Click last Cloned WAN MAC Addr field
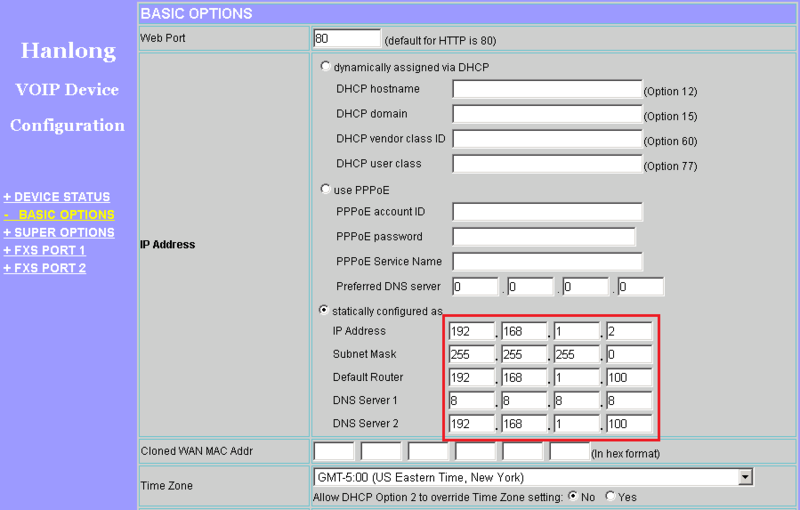The image size is (800, 510). pyautogui.click(x=569, y=451)
